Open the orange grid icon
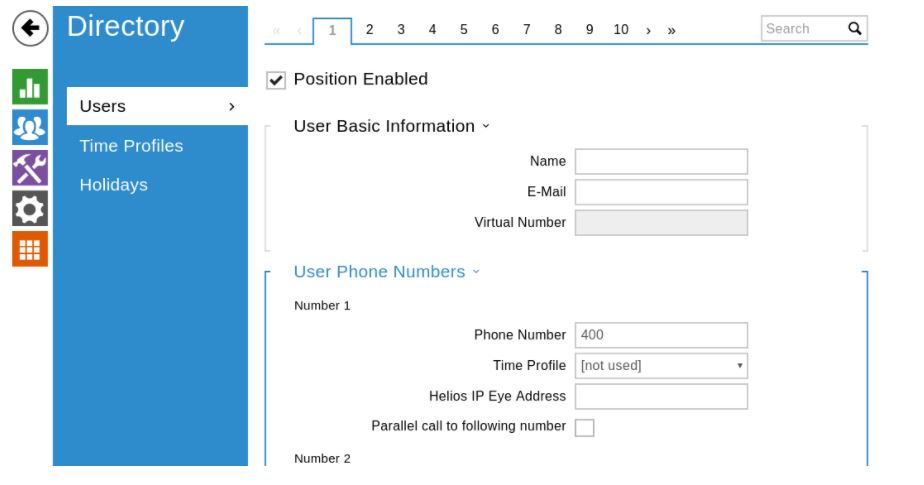Viewport: 924px width, 485px height. coord(30,249)
